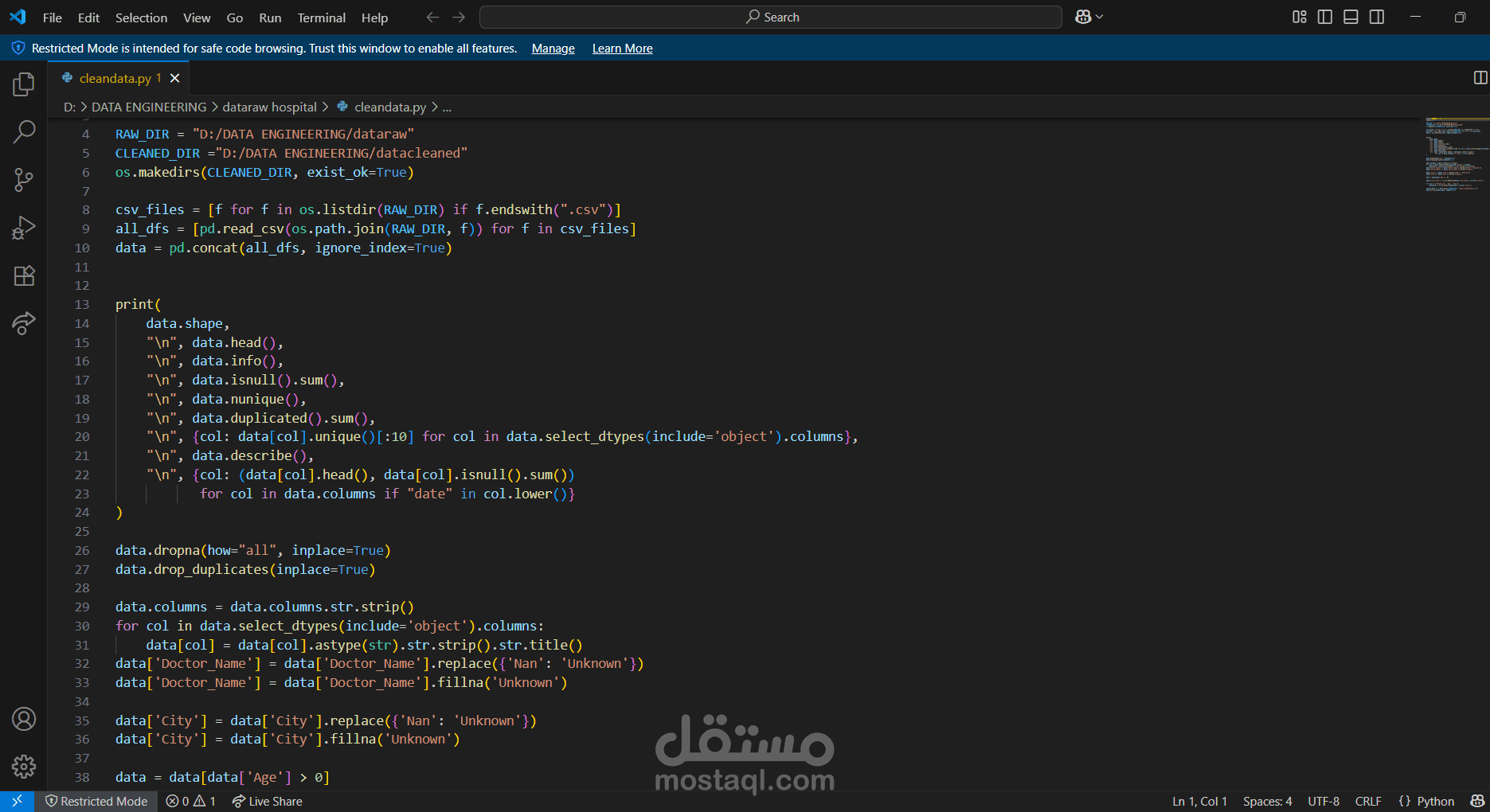1490x812 pixels.
Task: Click the VS Code logo icon
Action: pos(18,17)
